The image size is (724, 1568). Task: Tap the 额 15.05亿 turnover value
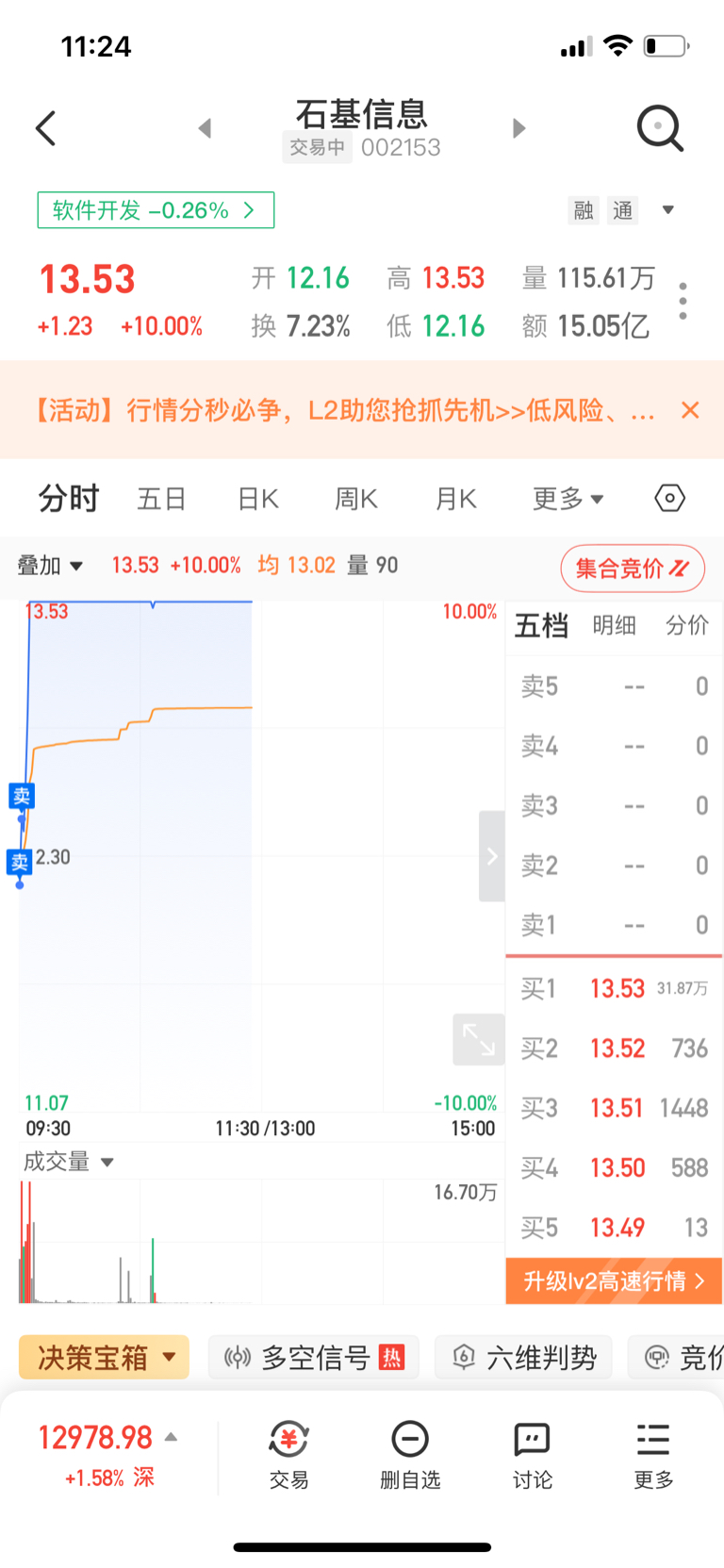(585, 326)
